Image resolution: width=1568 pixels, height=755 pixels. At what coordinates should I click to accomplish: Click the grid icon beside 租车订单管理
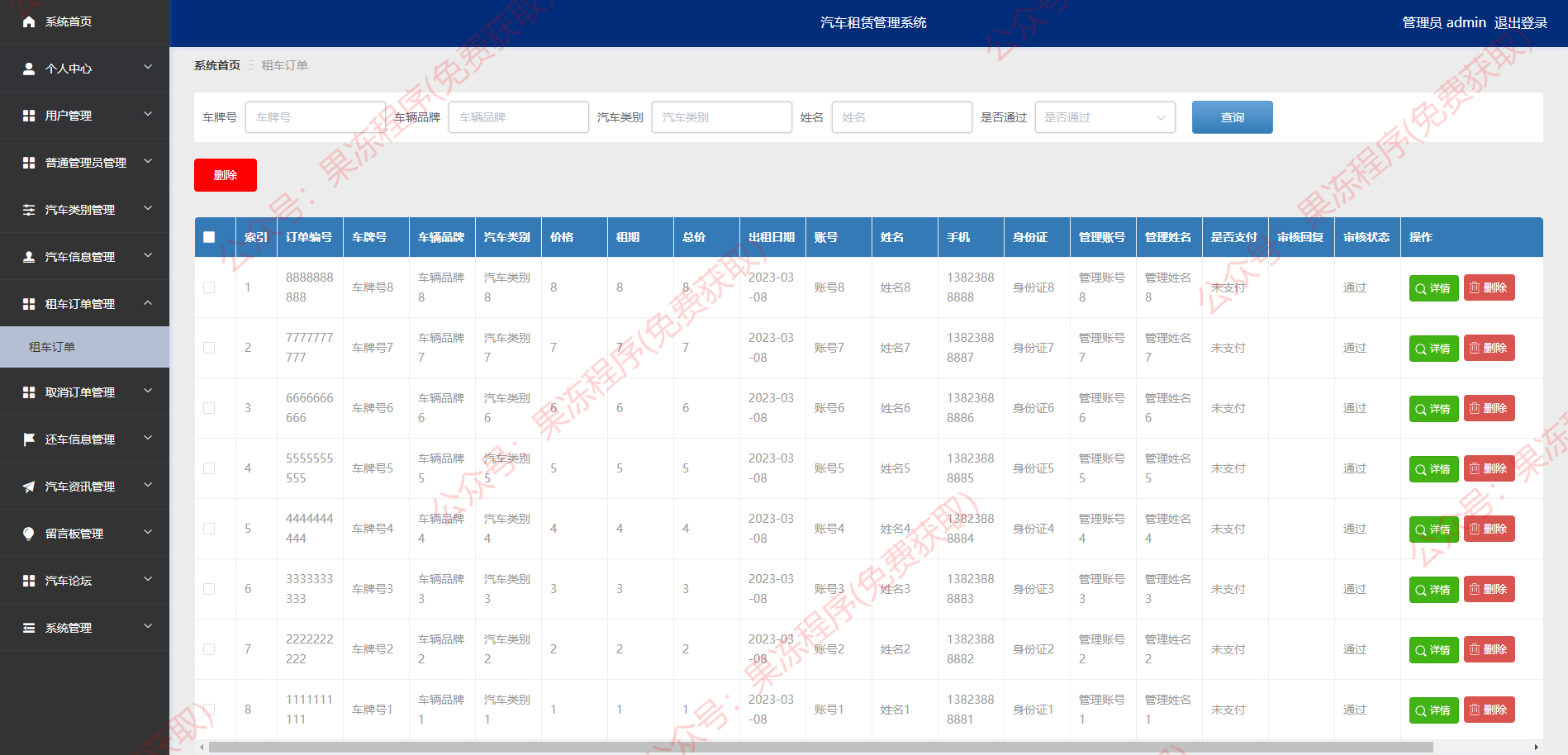coord(29,304)
